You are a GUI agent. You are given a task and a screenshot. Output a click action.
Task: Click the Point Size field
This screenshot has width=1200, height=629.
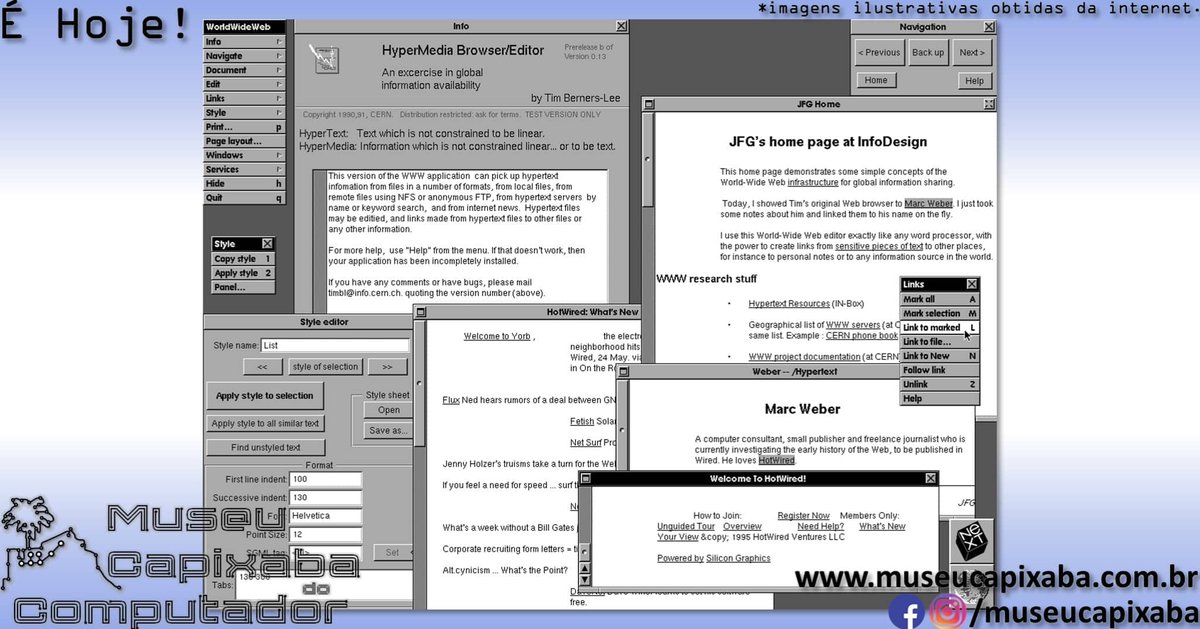(325, 534)
